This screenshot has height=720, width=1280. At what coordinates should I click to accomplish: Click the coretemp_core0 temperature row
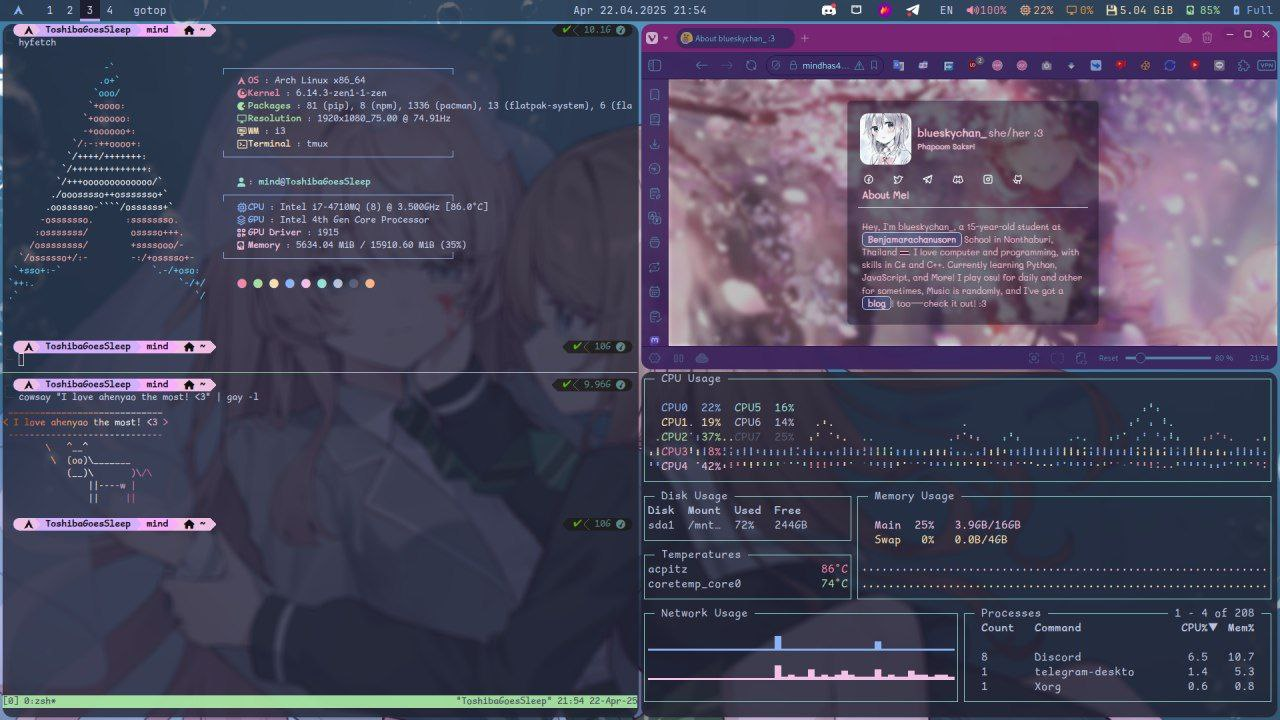(748, 584)
